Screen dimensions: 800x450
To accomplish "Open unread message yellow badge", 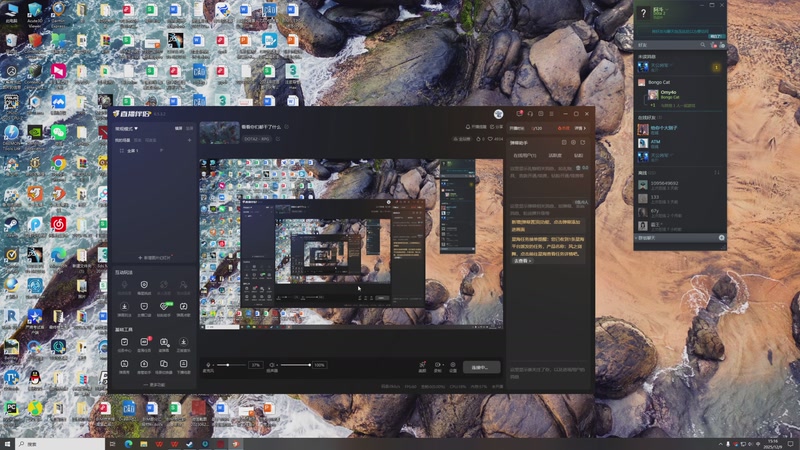I will (x=716, y=67).
